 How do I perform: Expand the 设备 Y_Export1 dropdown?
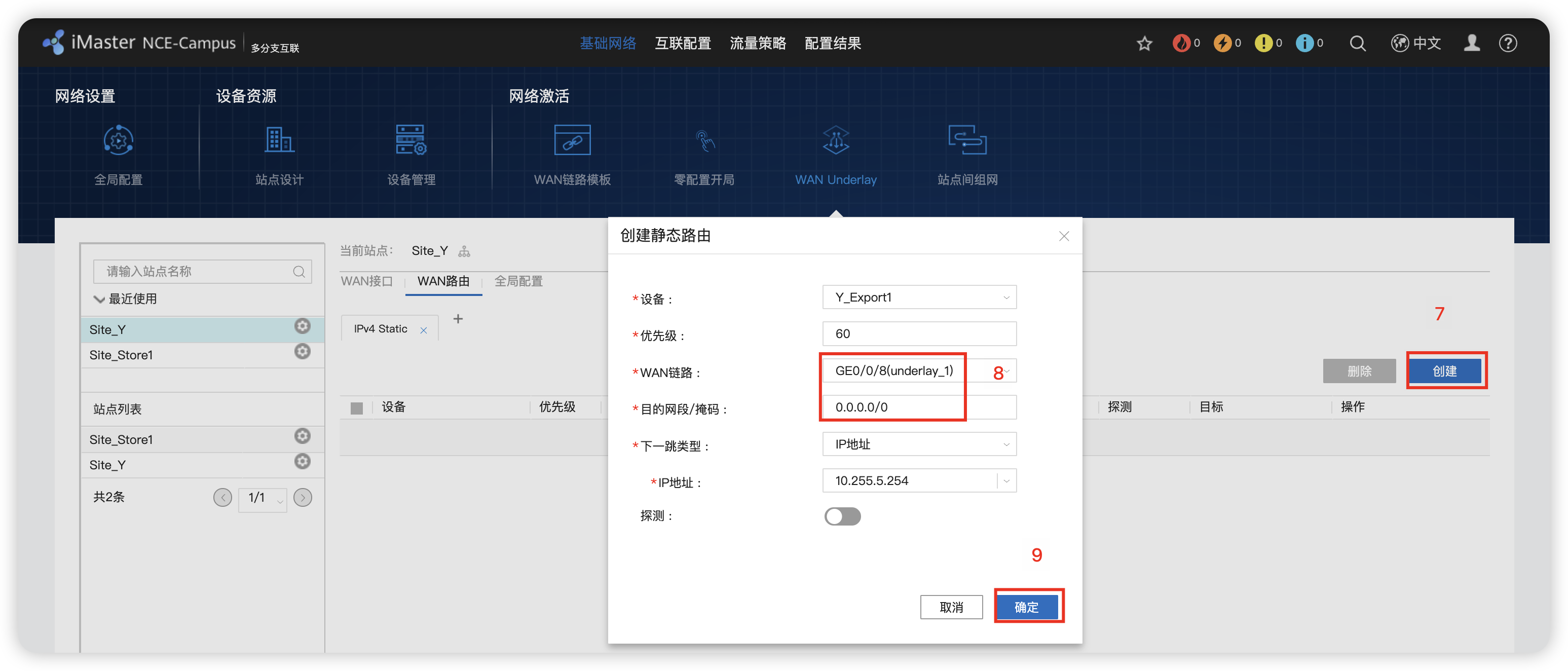918,297
